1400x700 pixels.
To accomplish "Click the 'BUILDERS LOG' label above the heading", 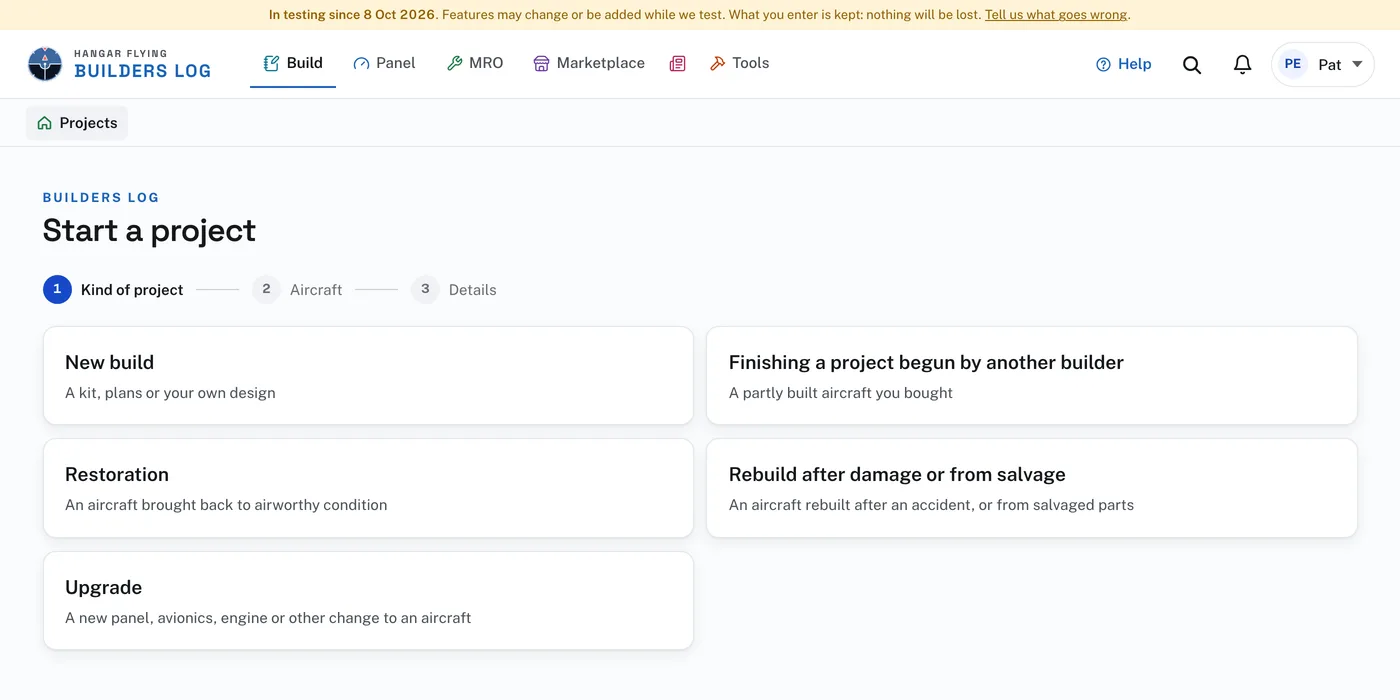I will [x=101, y=198].
